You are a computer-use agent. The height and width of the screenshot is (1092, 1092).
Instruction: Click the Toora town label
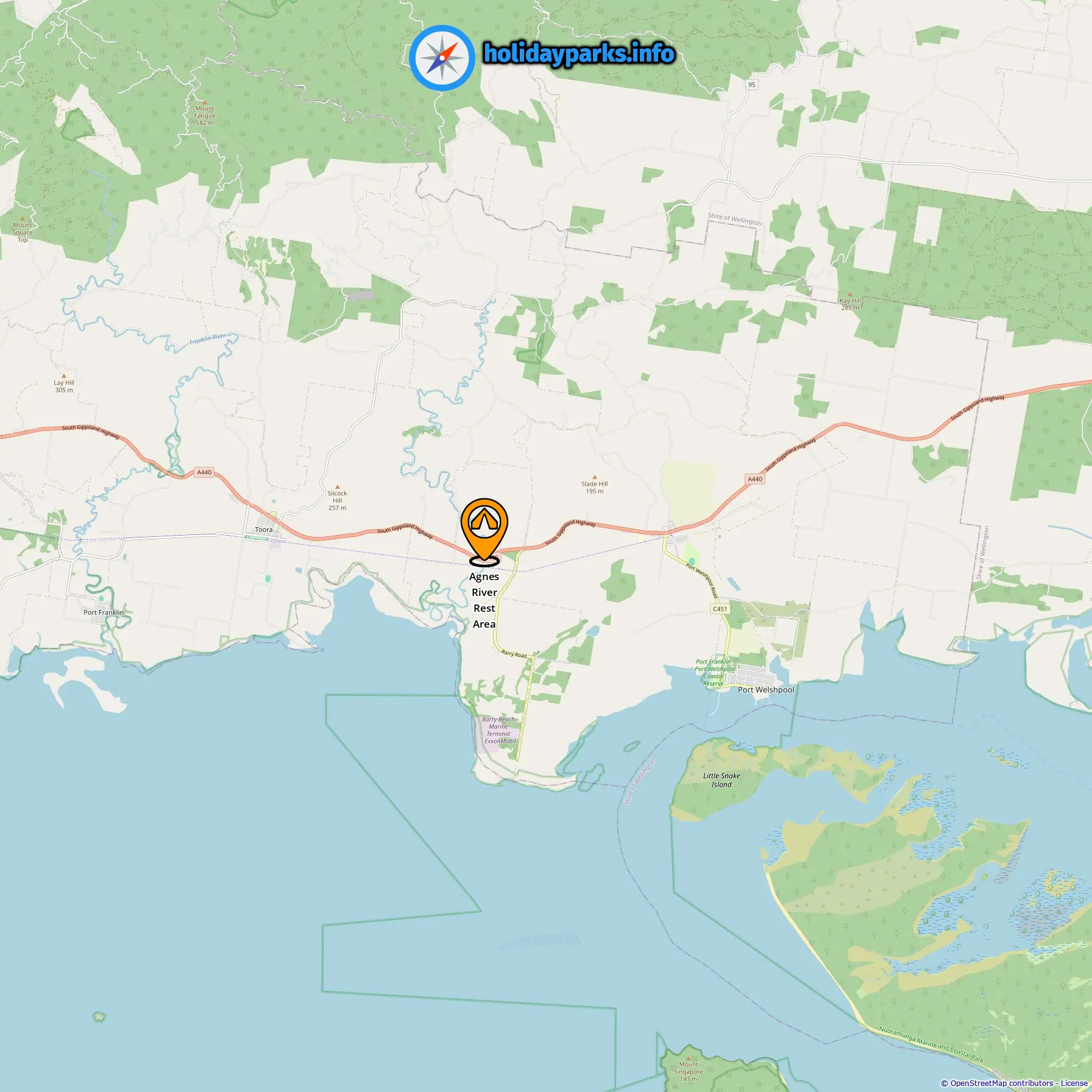pyautogui.click(x=264, y=530)
